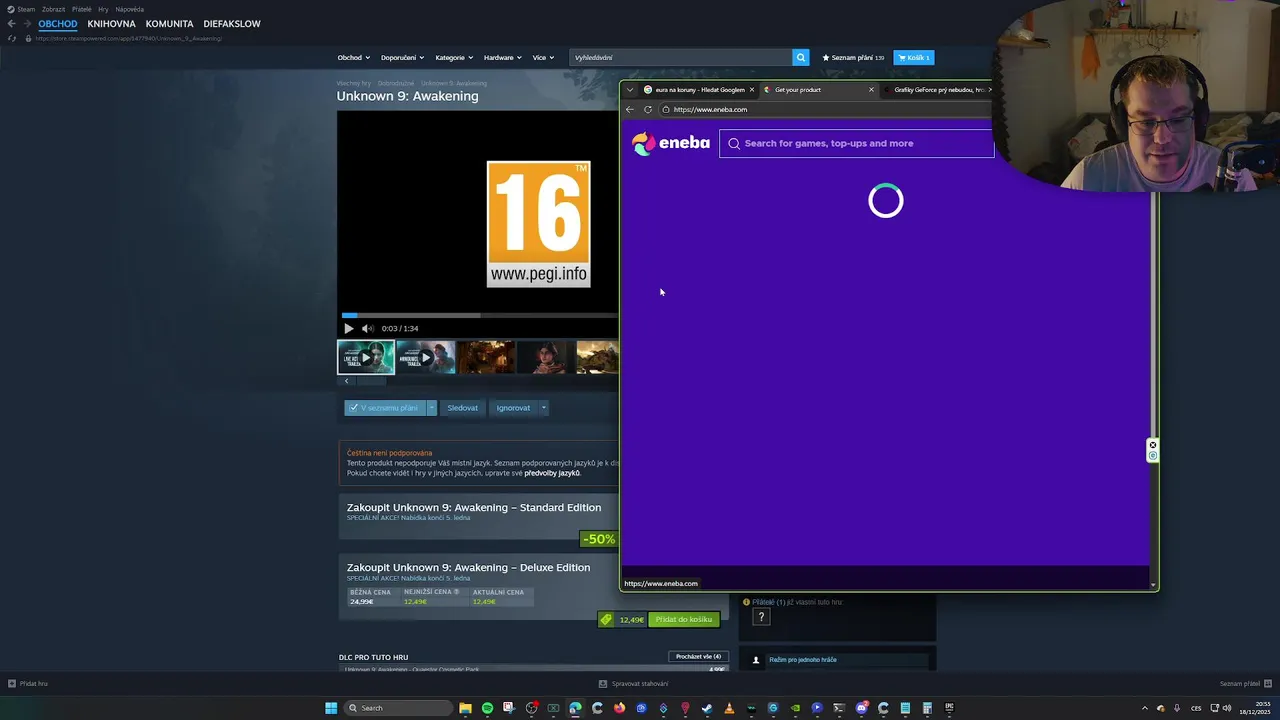The image size is (1280, 720).
Task: Open Spotify from taskbar
Action: (x=487, y=708)
